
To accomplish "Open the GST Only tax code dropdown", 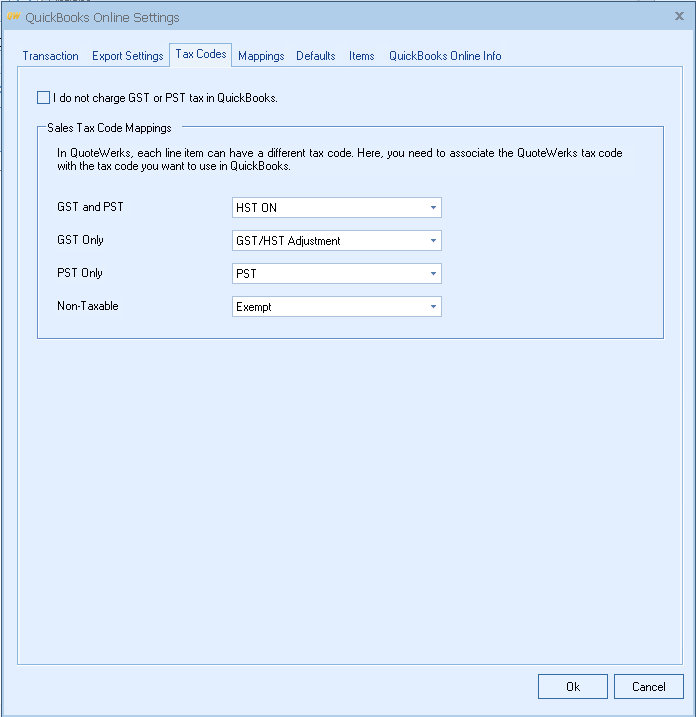I will pos(336,241).
